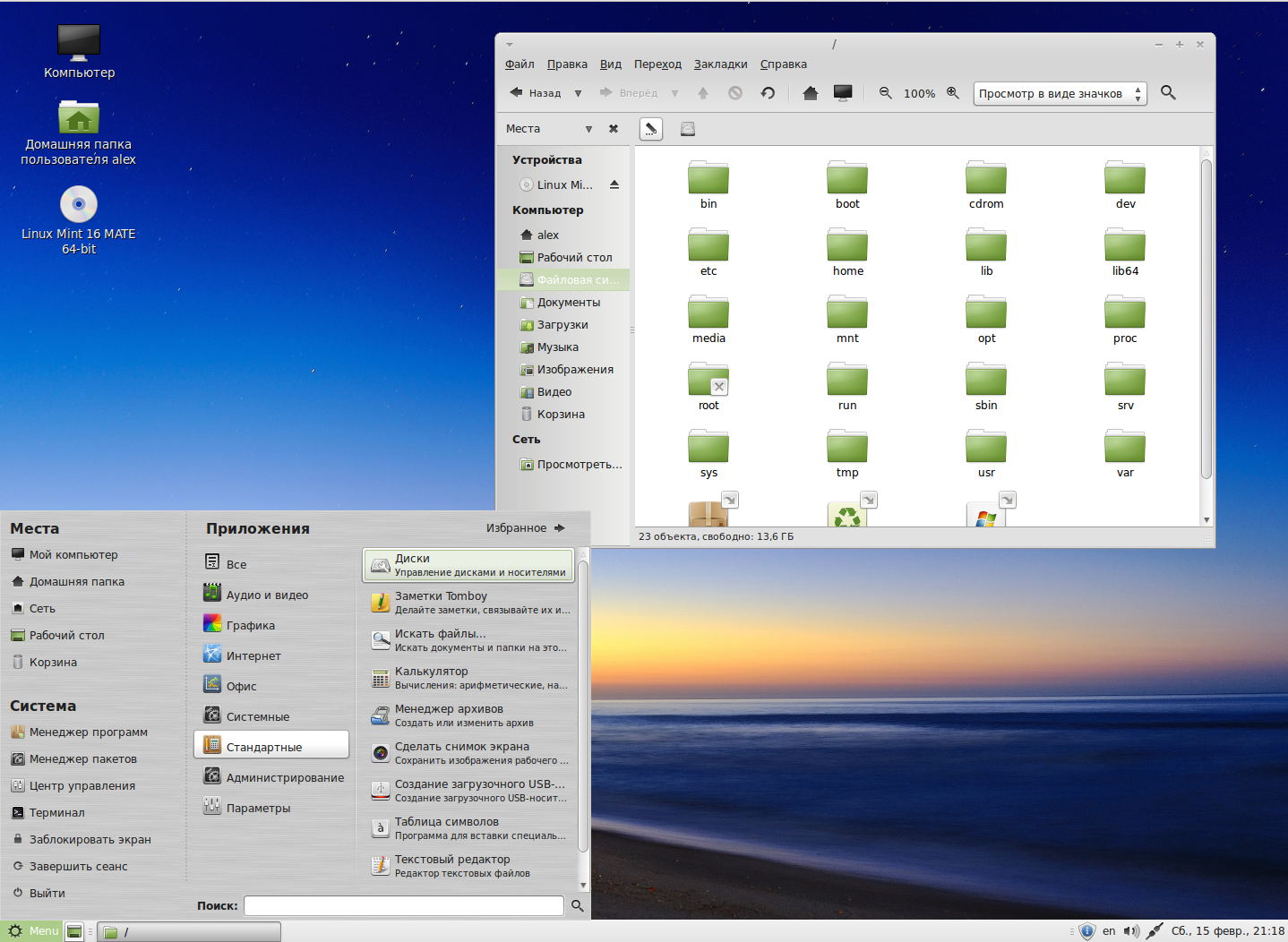Select Администрирование category
Viewport: 1288px width, 942px height.
tap(271, 777)
